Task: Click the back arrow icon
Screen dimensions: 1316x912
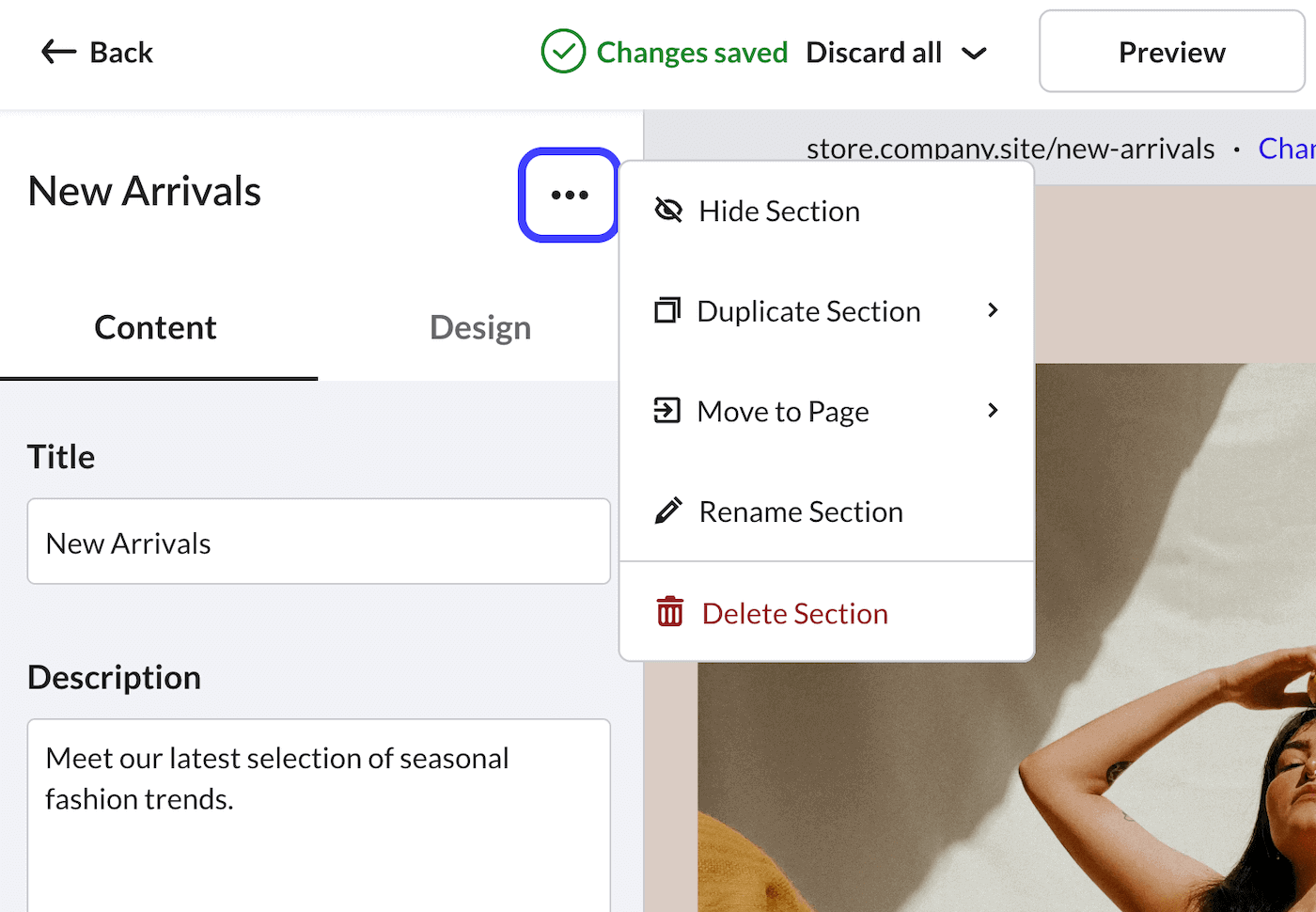Action: 57,52
